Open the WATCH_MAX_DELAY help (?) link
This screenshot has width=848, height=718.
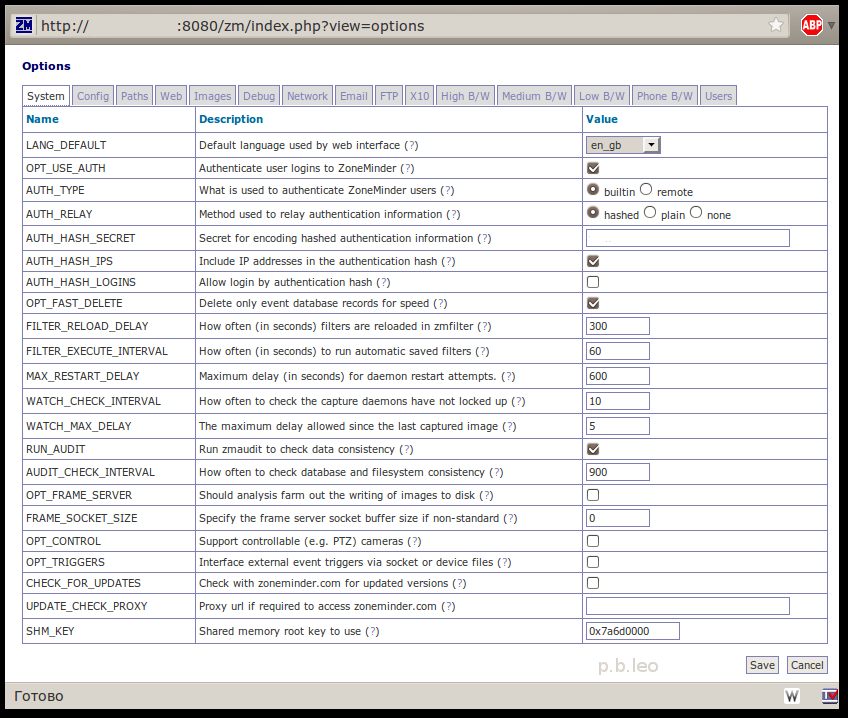point(509,427)
